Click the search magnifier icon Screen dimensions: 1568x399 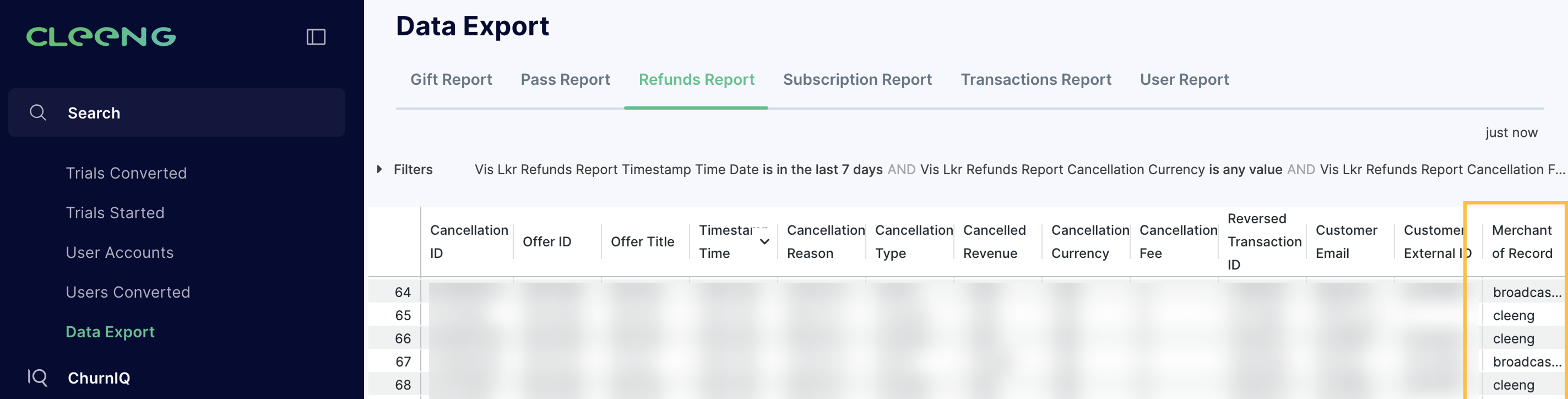(38, 112)
